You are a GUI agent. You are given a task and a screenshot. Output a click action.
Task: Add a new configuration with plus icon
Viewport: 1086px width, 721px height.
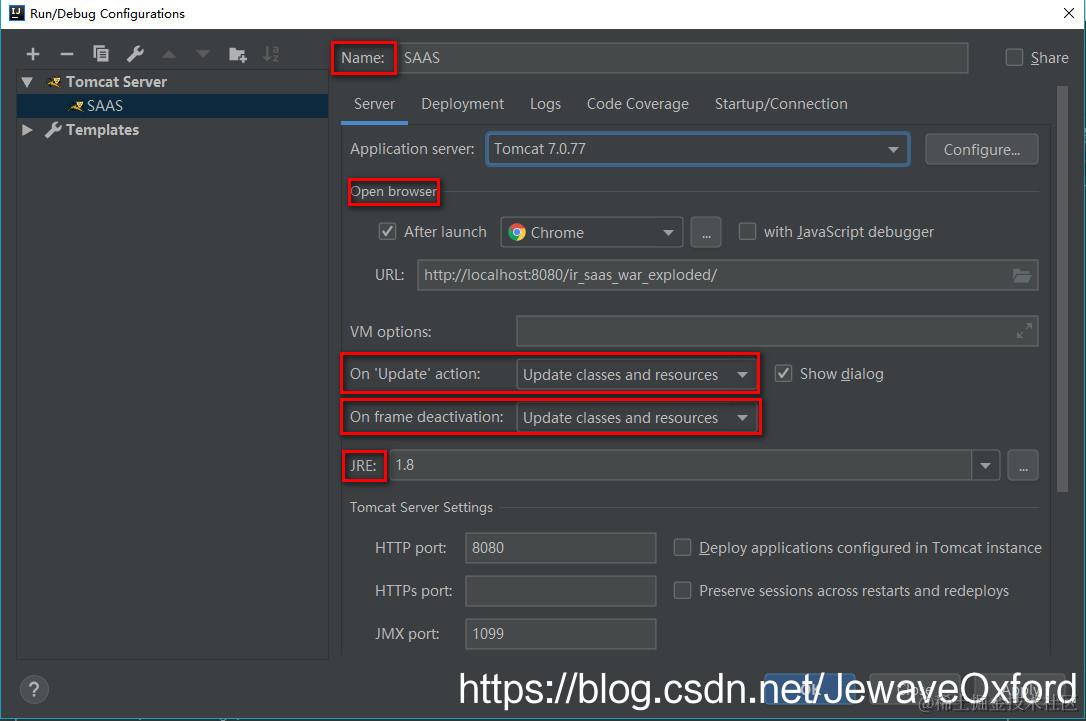coord(33,54)
